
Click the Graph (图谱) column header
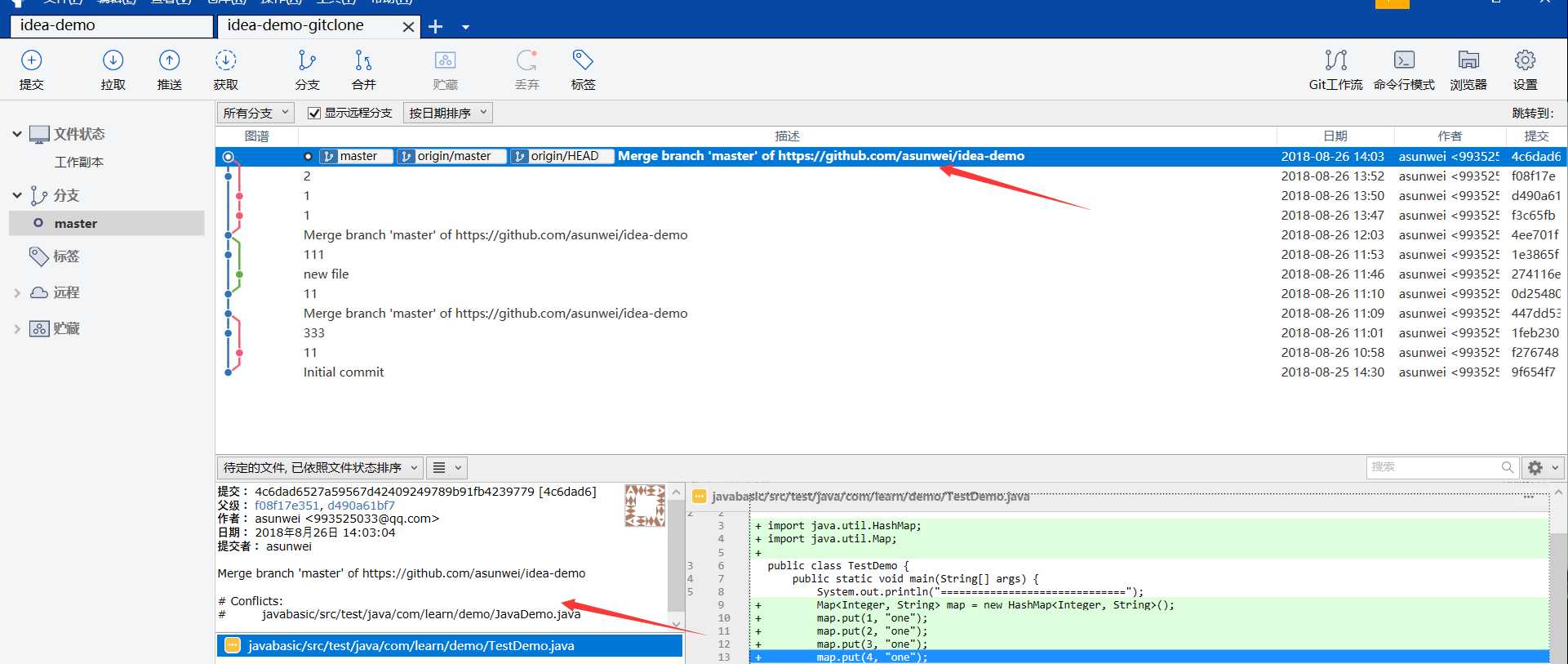pyautogui.click(x=257, y=136)
